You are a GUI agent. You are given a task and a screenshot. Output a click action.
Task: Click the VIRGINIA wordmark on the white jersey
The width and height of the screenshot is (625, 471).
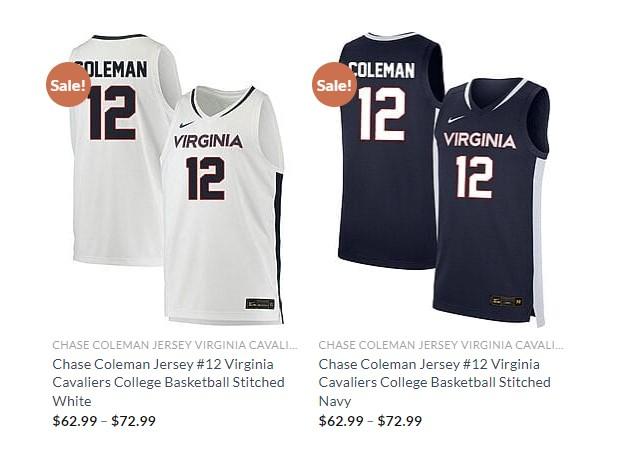coord(208,141)
